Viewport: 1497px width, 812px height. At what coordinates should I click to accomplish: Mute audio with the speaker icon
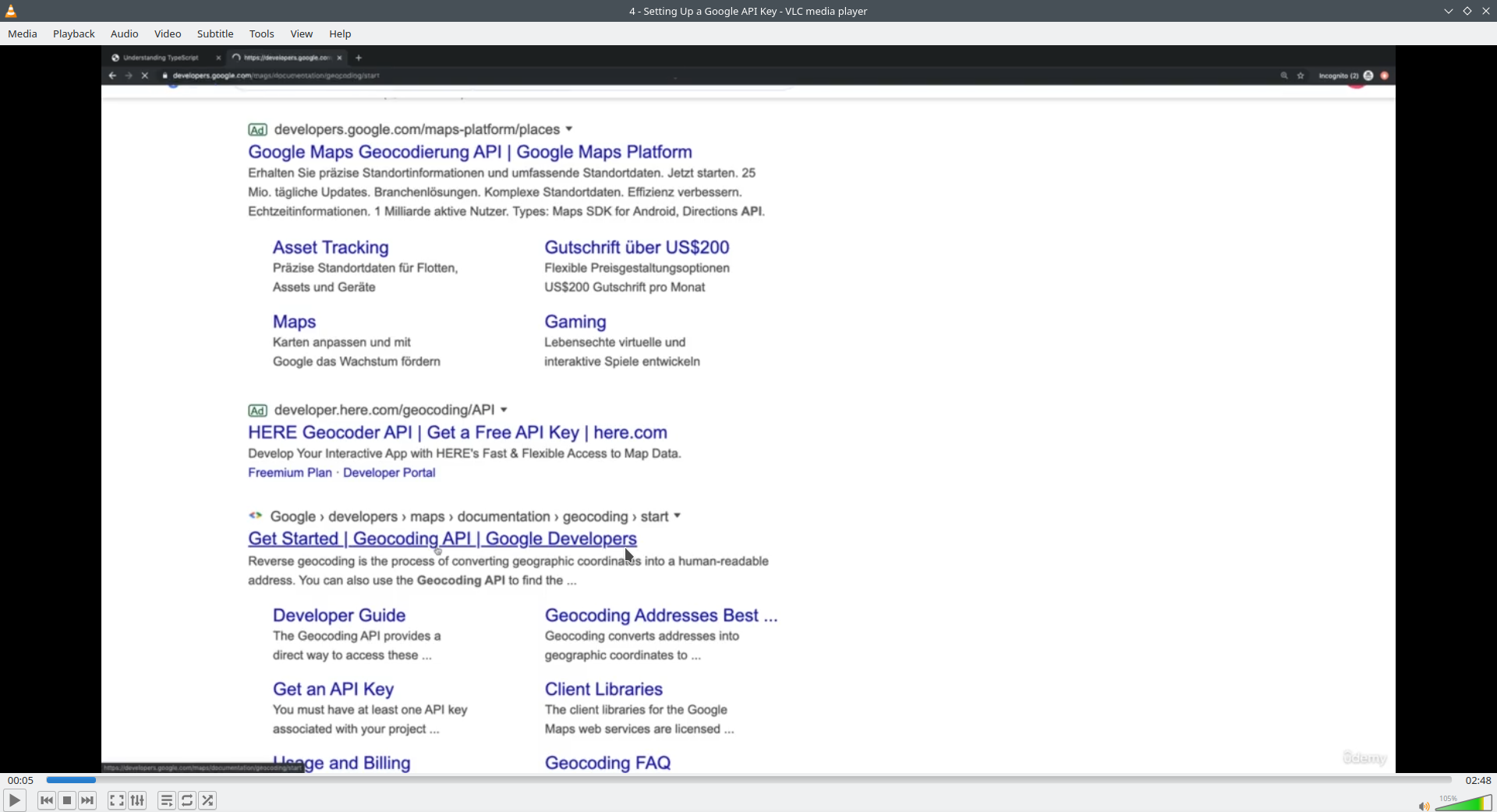click(x=1424, y=806)
